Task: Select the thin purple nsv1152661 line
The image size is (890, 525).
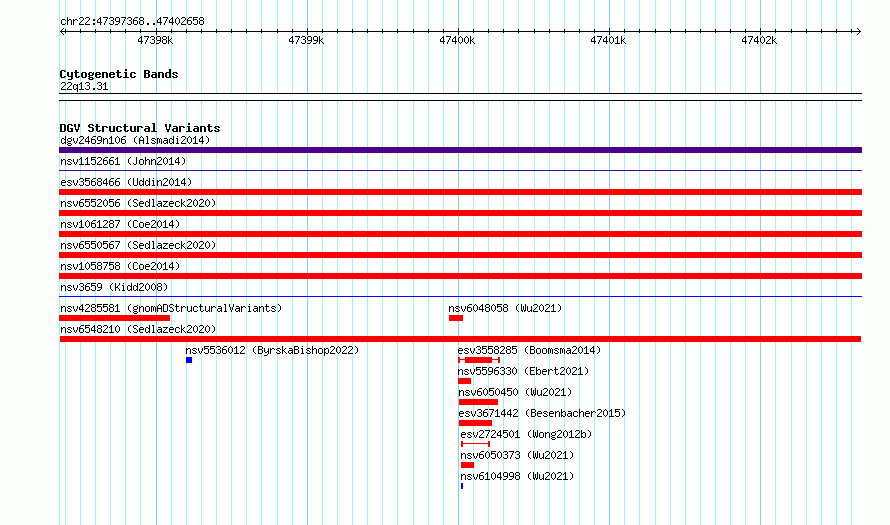Action: coord(460,170)
